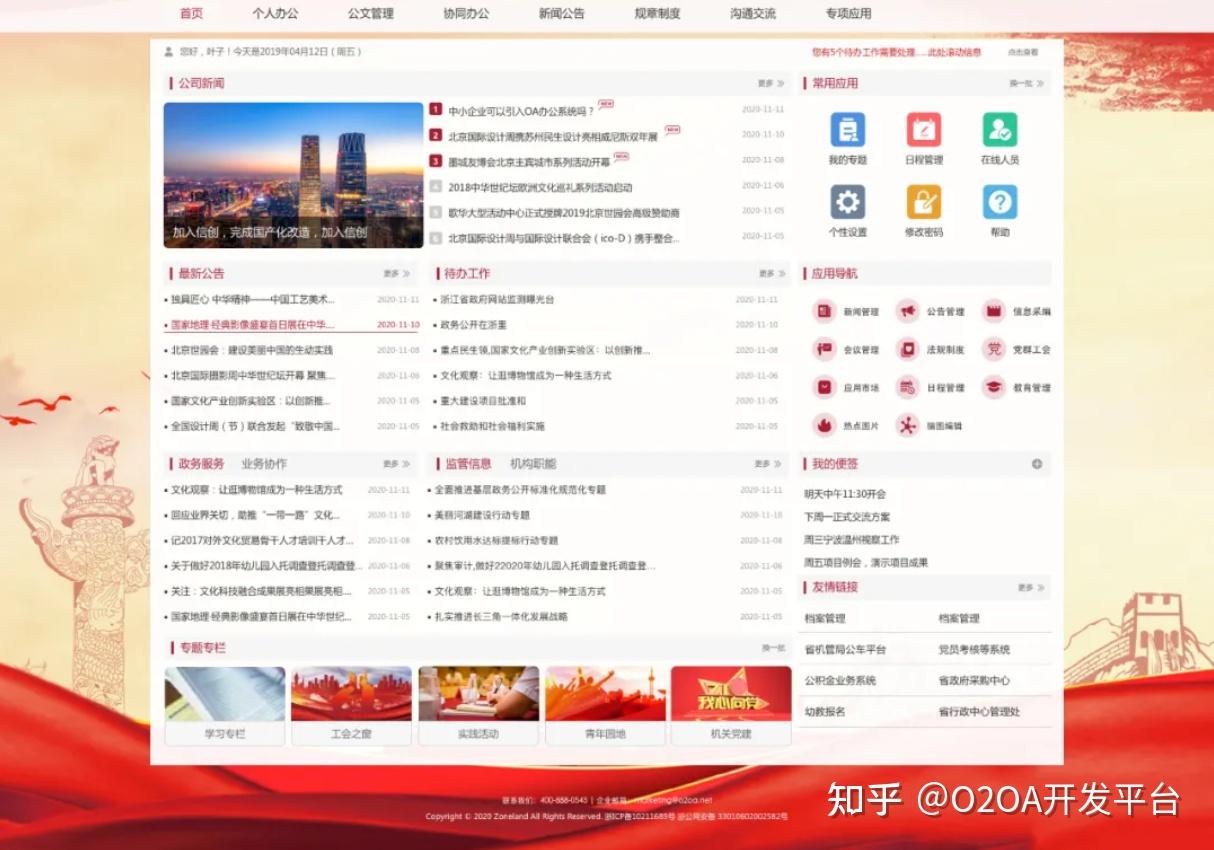Image resolution: width=1214 pixels, height=850 pixels.
Task: Open to-do item 浙江省政府网站监测曝光台
Action: point(497,300)
